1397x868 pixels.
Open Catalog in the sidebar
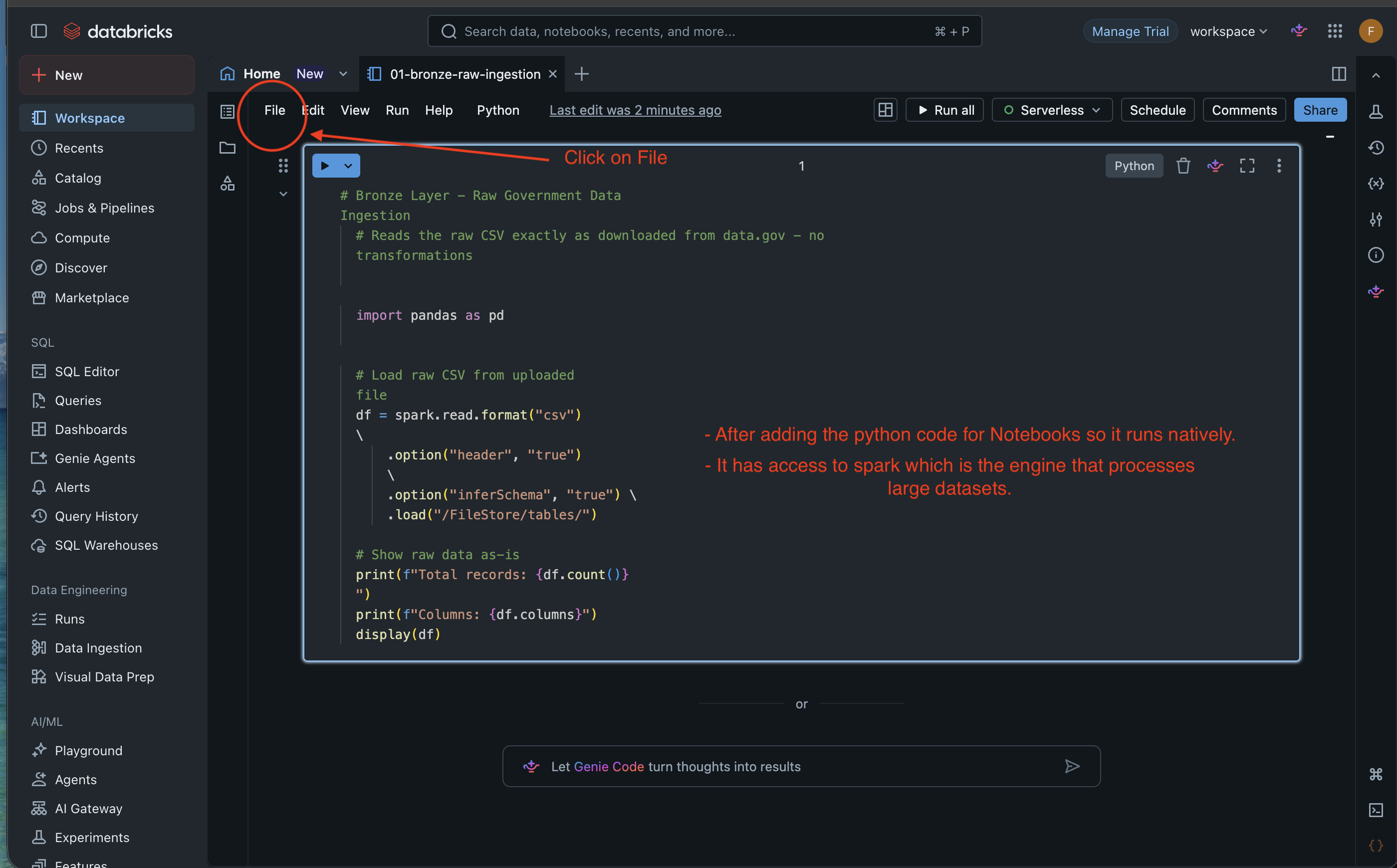coord(107,178)
